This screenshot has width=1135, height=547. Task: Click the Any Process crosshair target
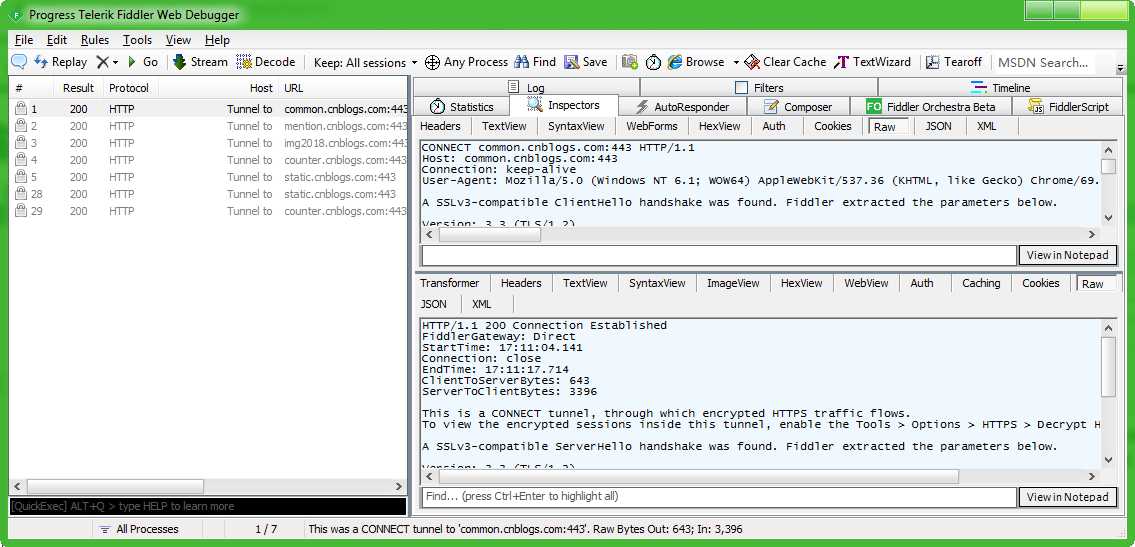tap(466, 62)
